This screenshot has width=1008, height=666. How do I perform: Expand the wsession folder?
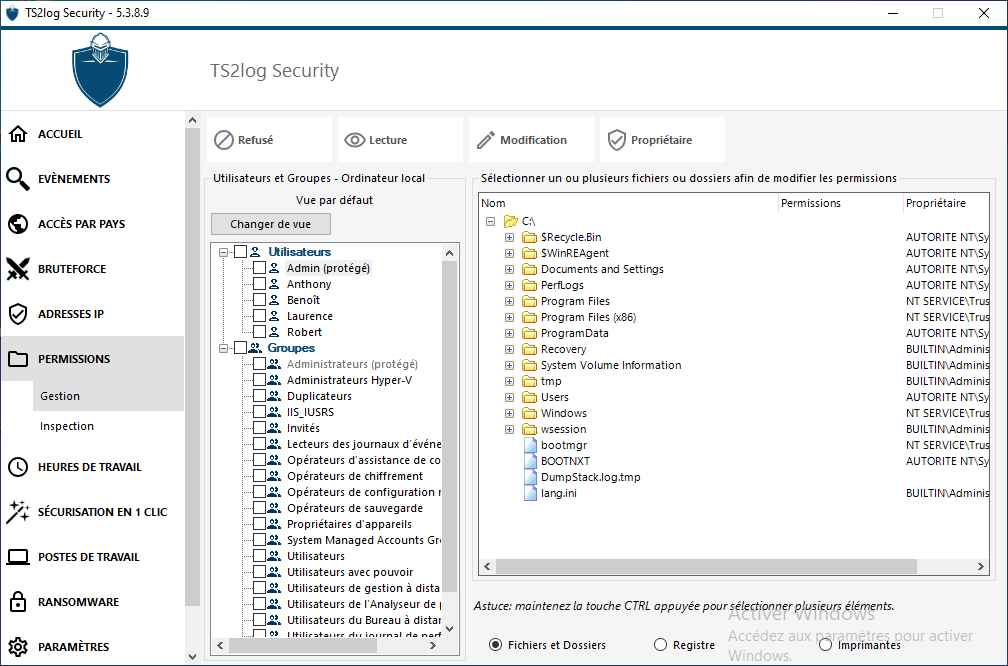(x=509, y=429)
